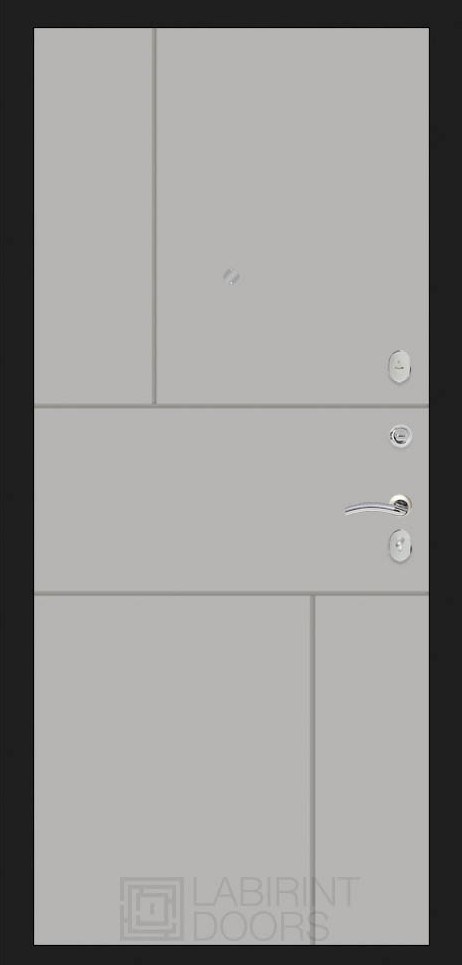Viewport: 462px width, 965px height.
Task: Click the curved chrome door handle lever
Action: [x=373, y=508]
